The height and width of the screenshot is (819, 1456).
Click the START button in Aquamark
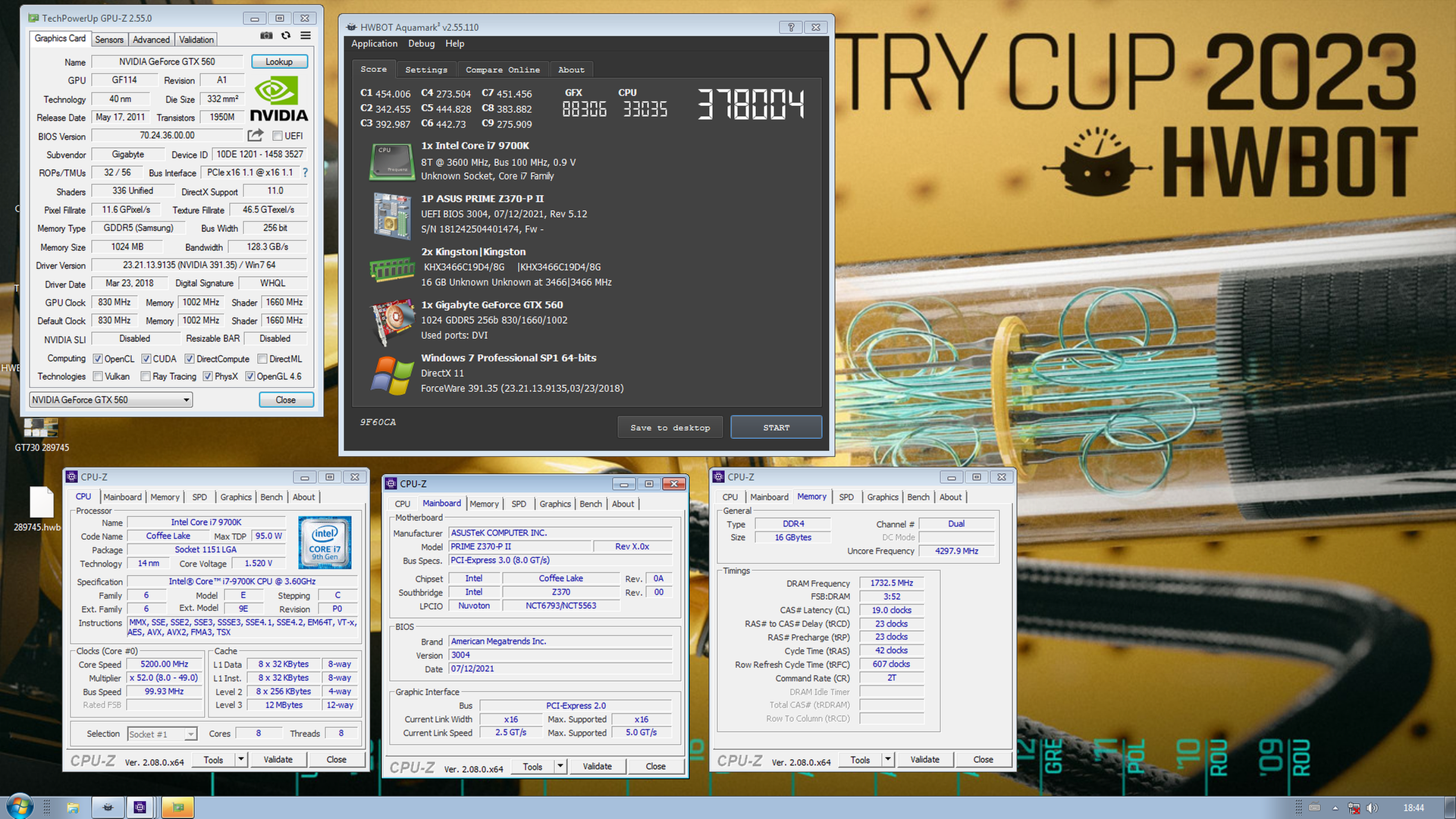click(x=777, y=428)
